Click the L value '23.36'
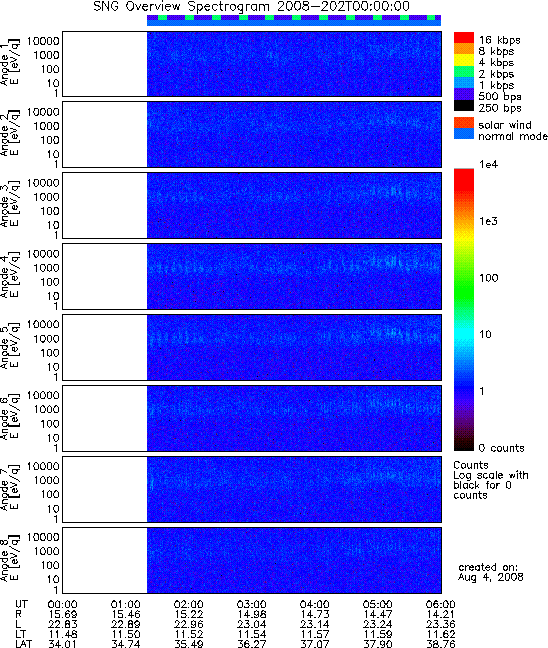Image resolution: width=548 pixels, height=648 pixels. tap(441, 624)
